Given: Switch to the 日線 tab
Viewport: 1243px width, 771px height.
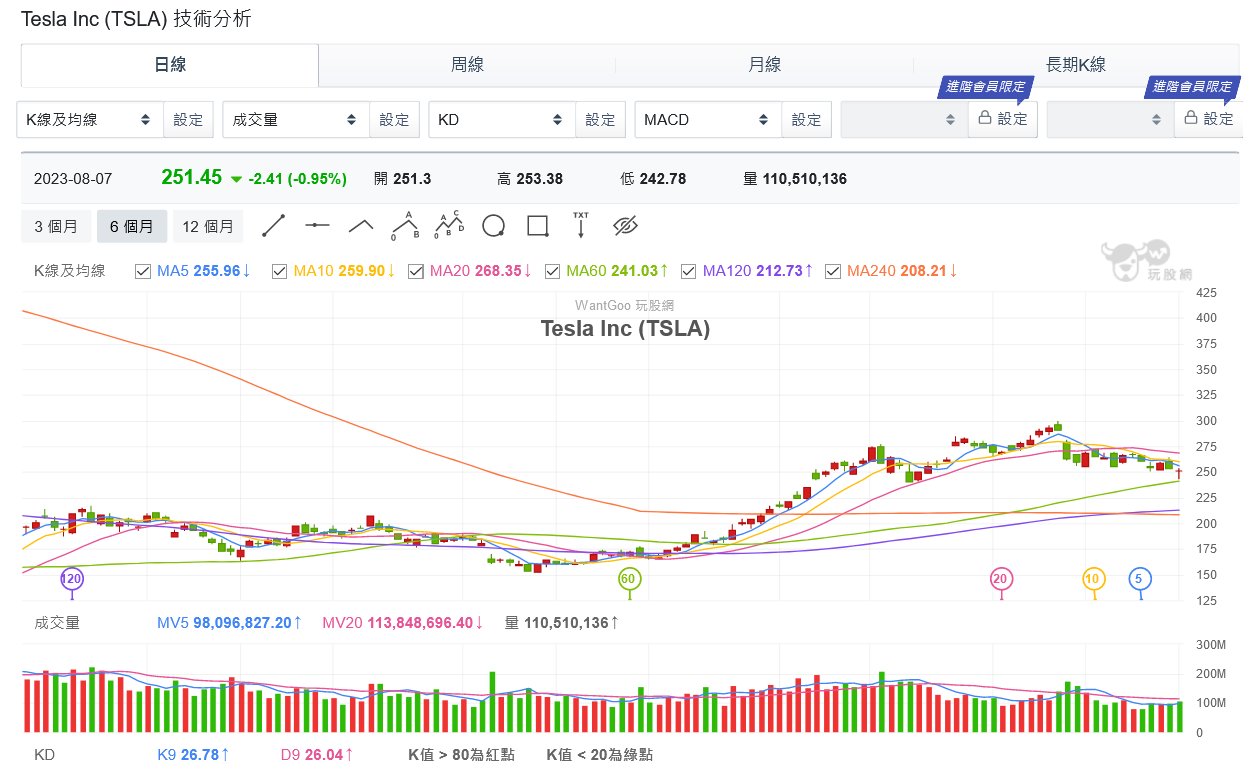Looking at the screenshot, I should pos(170,65).
